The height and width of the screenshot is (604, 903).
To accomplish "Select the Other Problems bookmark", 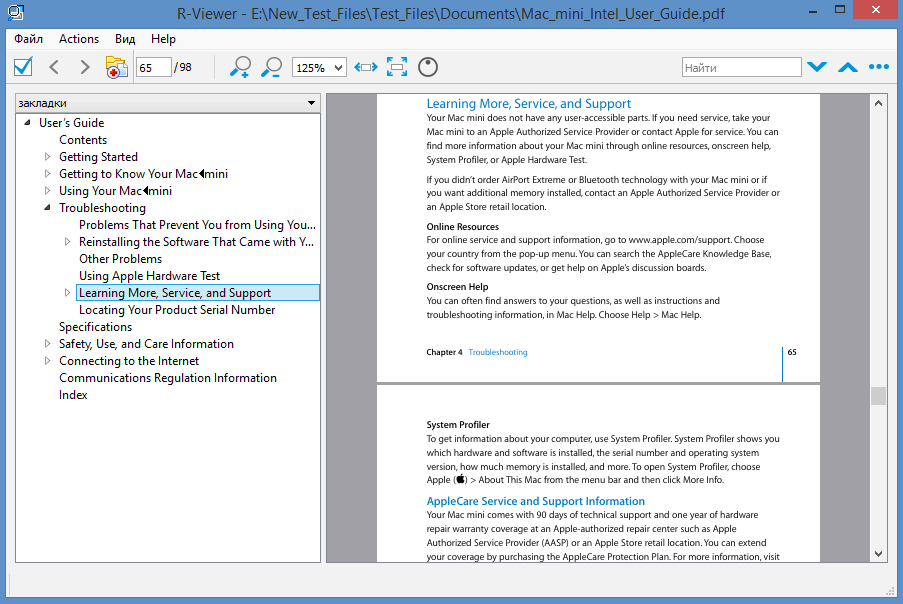I will [120, 259].
